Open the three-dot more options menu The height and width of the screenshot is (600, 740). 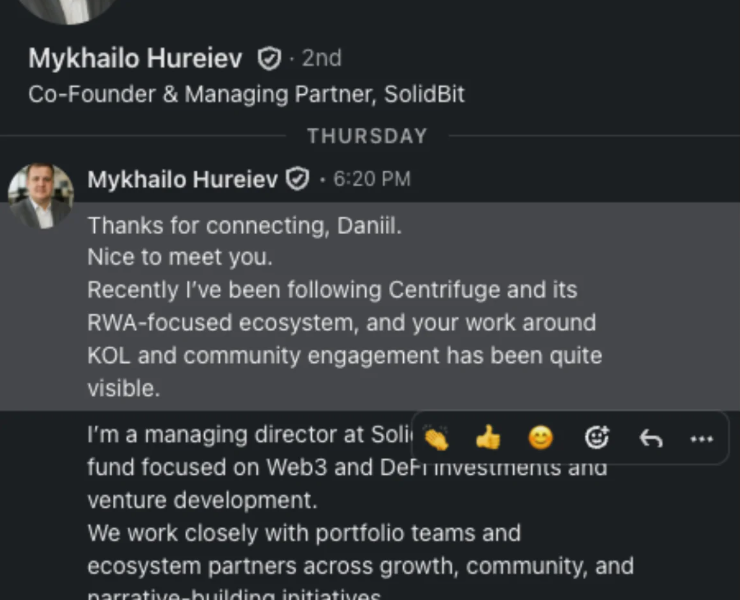[702, 438]
